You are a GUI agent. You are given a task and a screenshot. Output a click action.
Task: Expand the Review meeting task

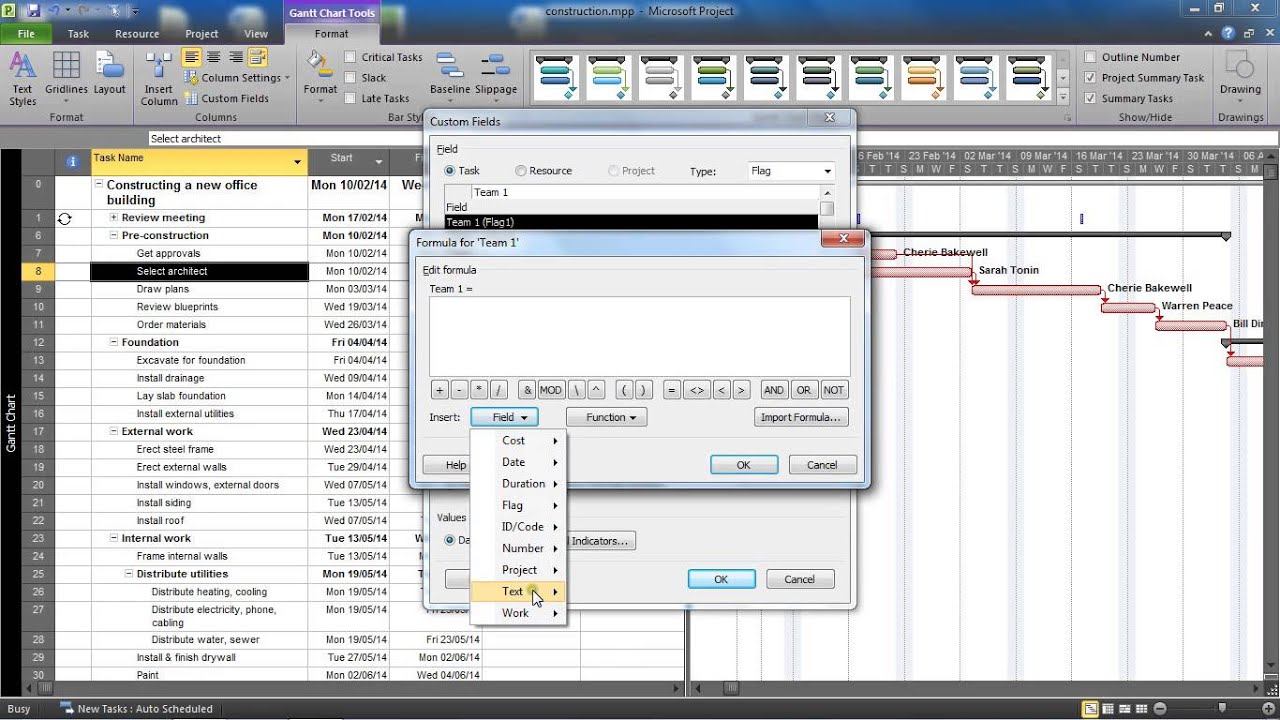click(114, 218)
